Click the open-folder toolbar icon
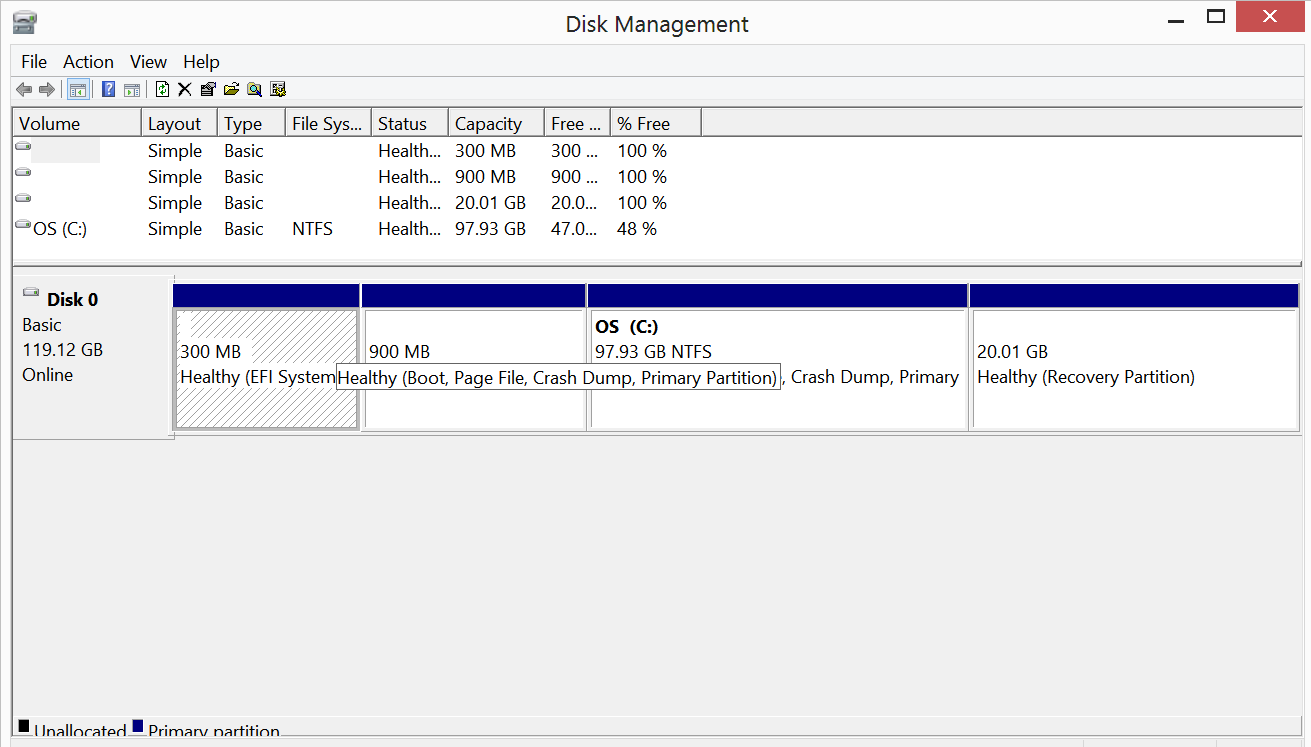 pyautogui.click(x=231, y=90)
